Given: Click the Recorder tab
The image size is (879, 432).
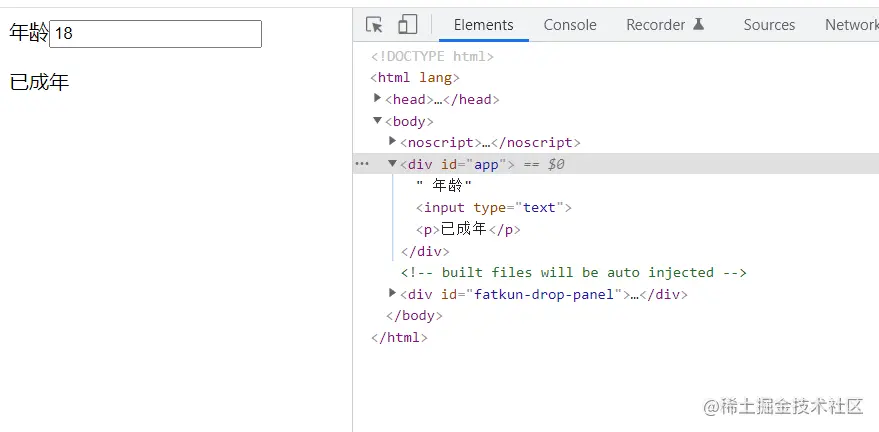Looking at the screenshot, I should click(x=656, y=25).
